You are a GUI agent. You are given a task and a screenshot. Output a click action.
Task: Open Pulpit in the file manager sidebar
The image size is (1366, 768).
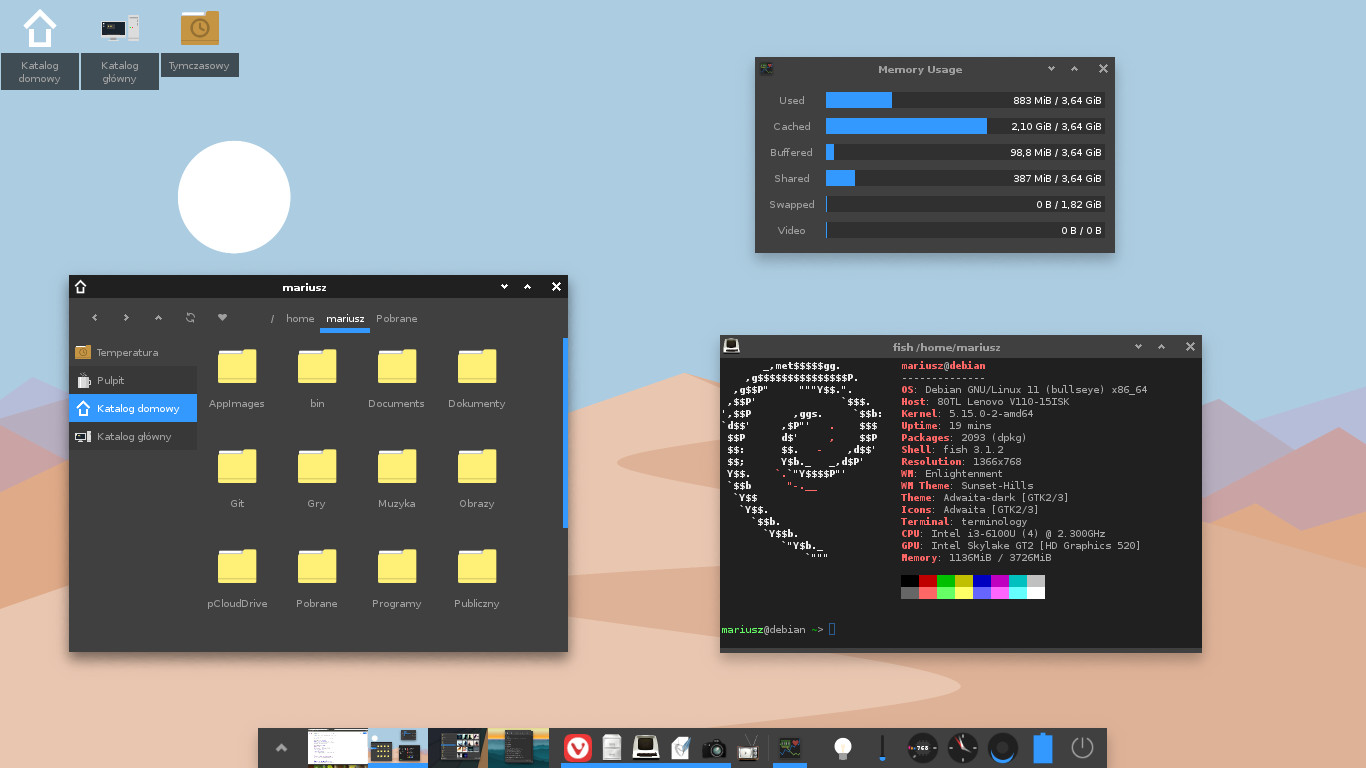133,380
